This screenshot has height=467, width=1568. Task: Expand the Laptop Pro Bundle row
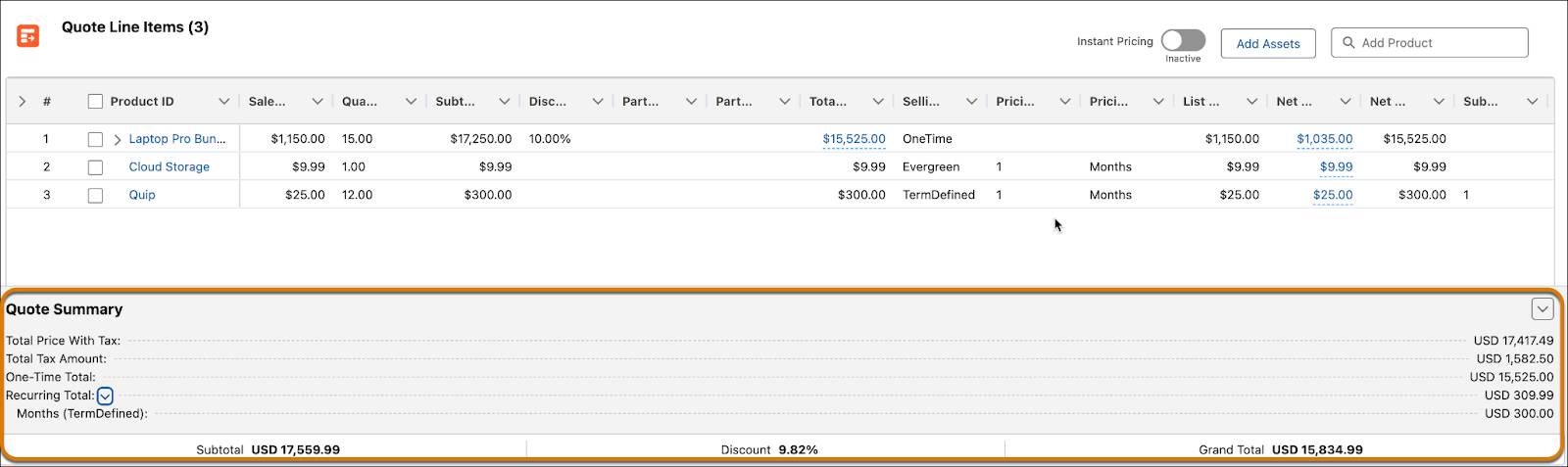[118, 140]
